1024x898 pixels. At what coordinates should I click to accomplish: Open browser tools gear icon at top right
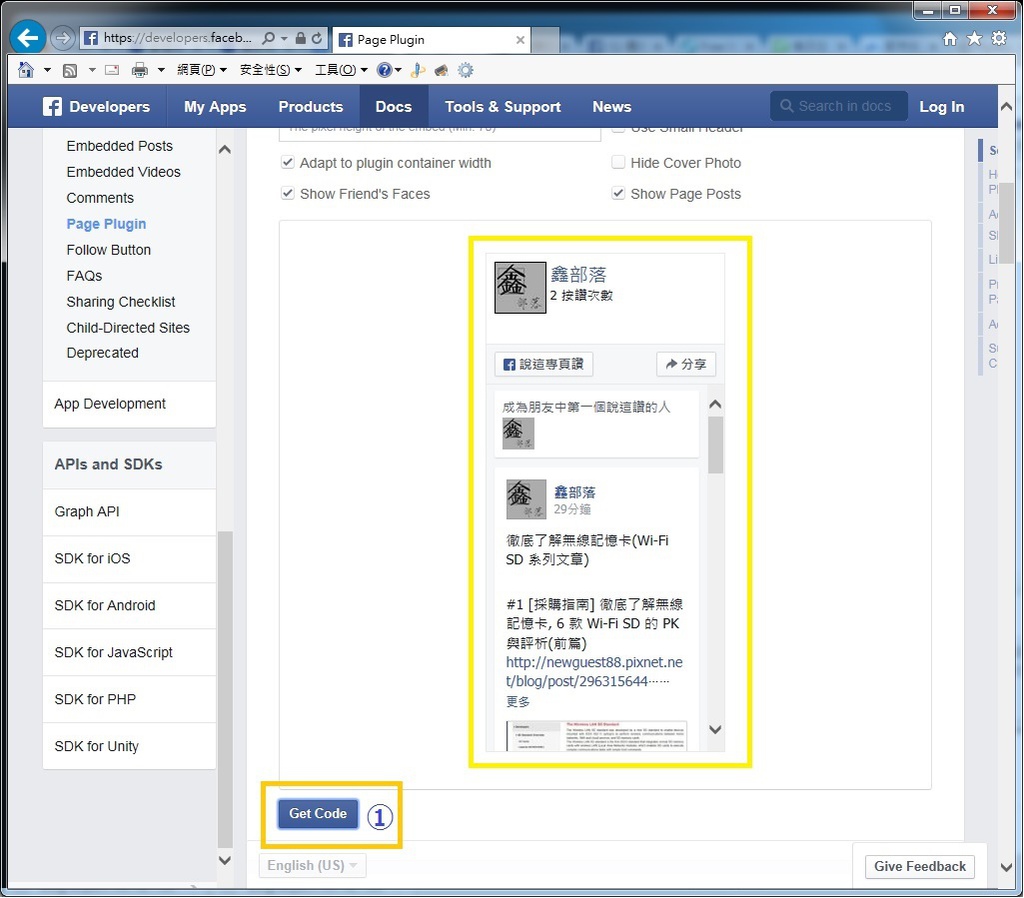coord(999,39)
